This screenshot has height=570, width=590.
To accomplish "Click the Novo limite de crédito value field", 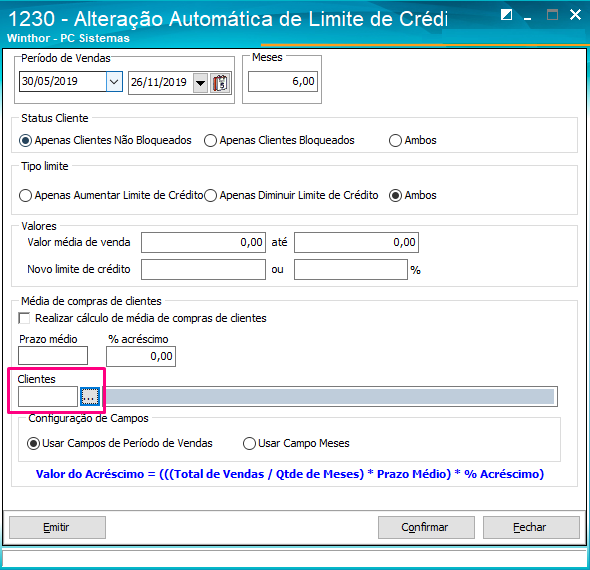I will pos(203,269).
